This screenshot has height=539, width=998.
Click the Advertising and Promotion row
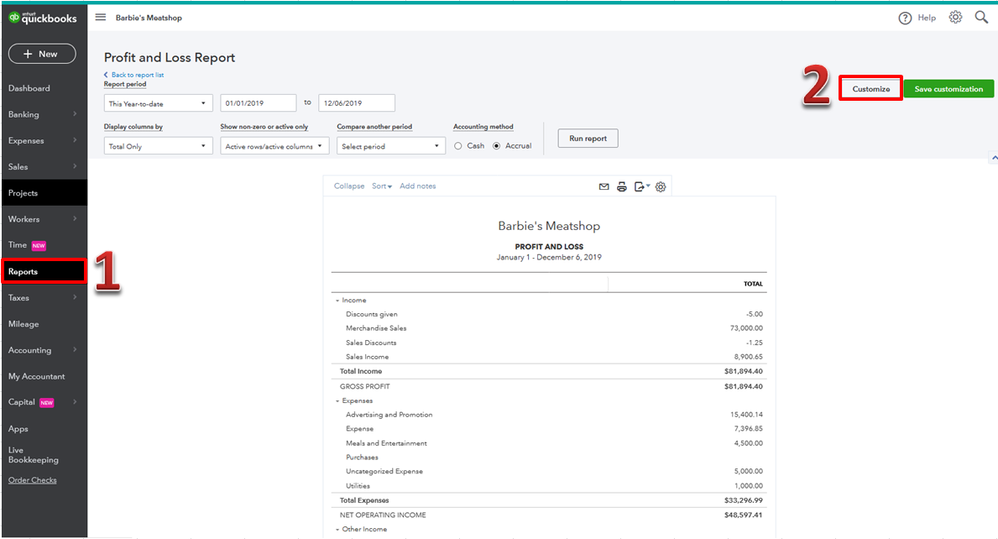click(x=549, y=415)
